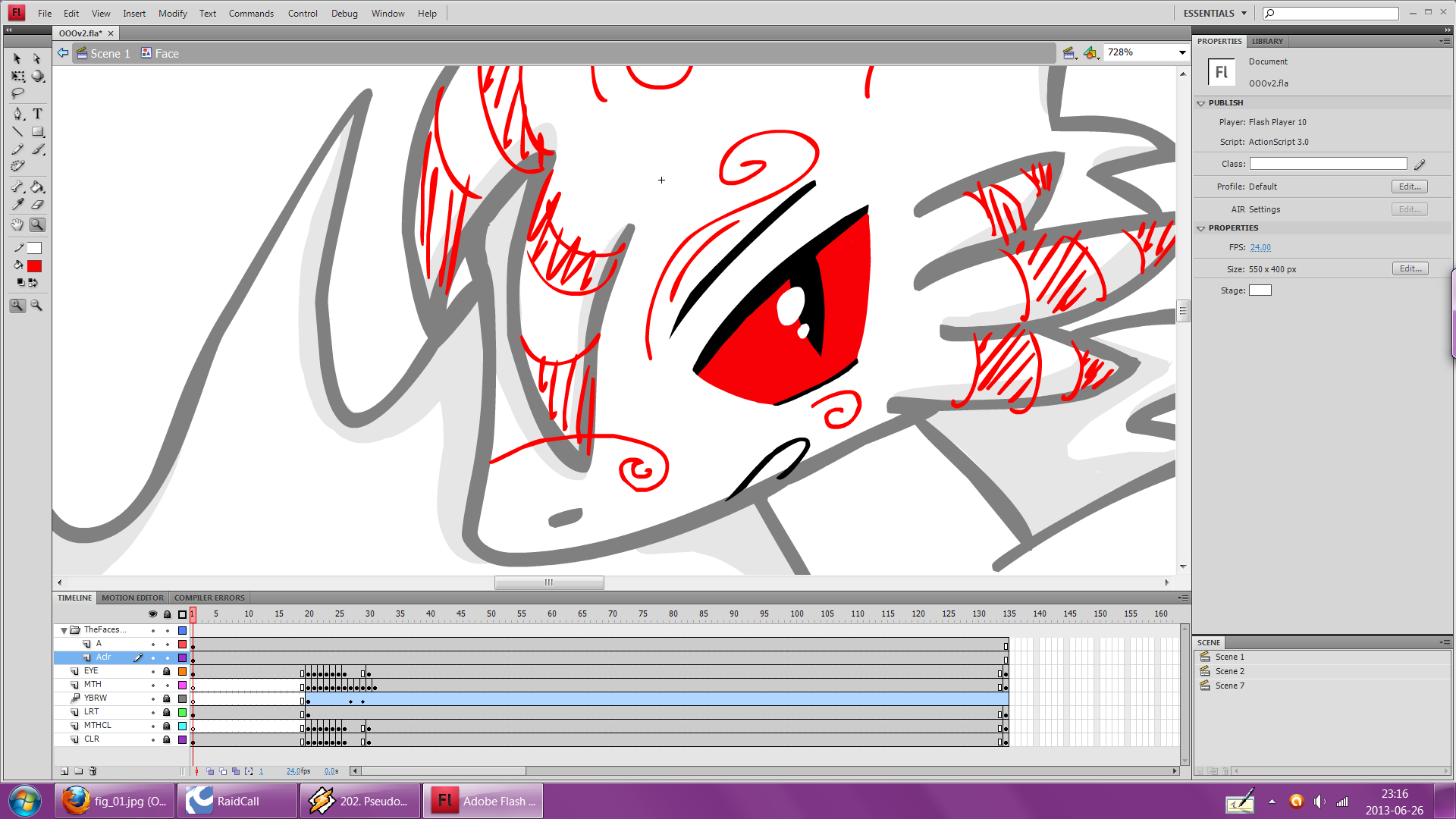Collapse the PUBLISH section

tap(1200, 103)
